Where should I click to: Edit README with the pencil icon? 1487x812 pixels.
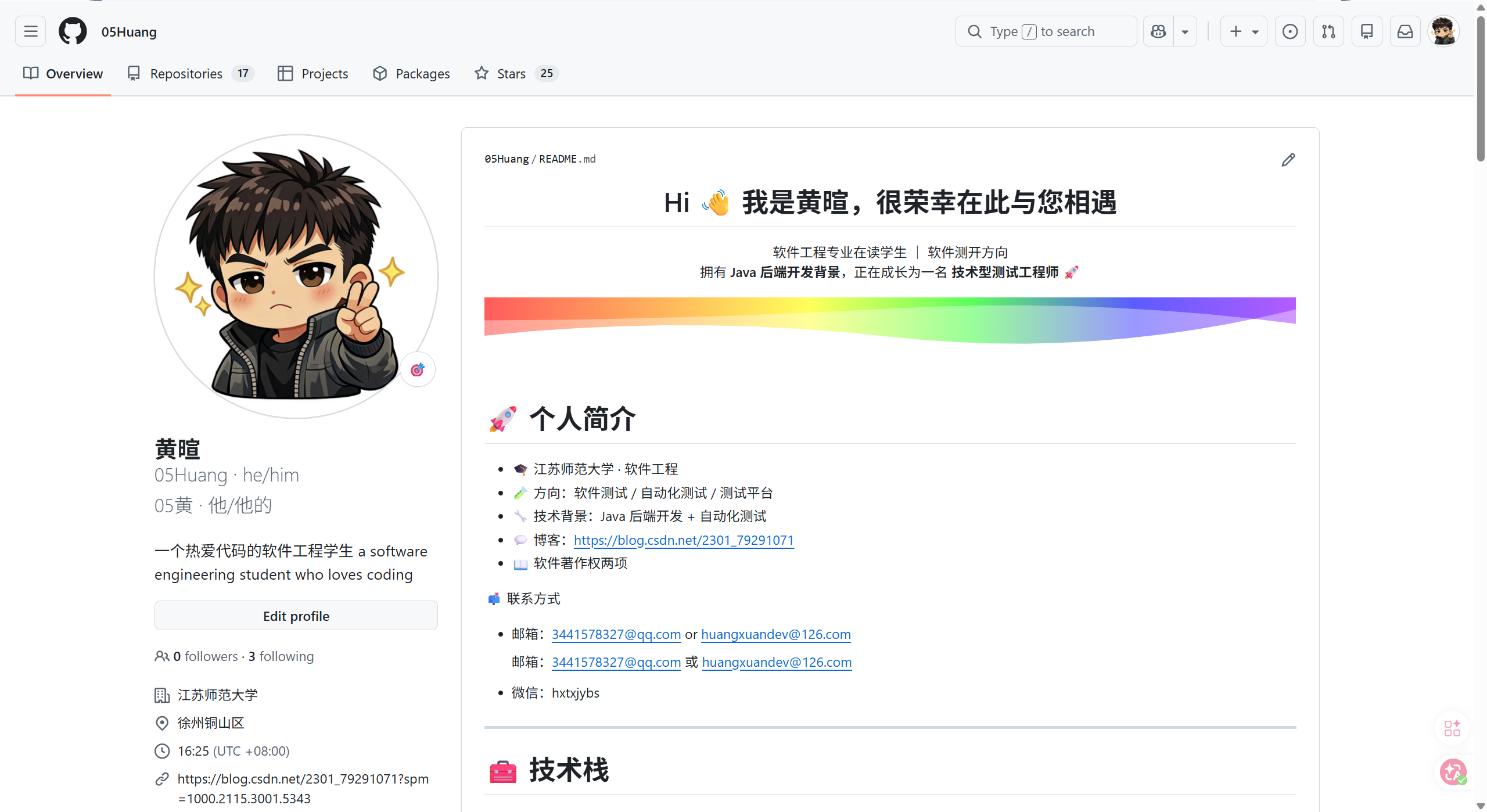click(1288, 160)
